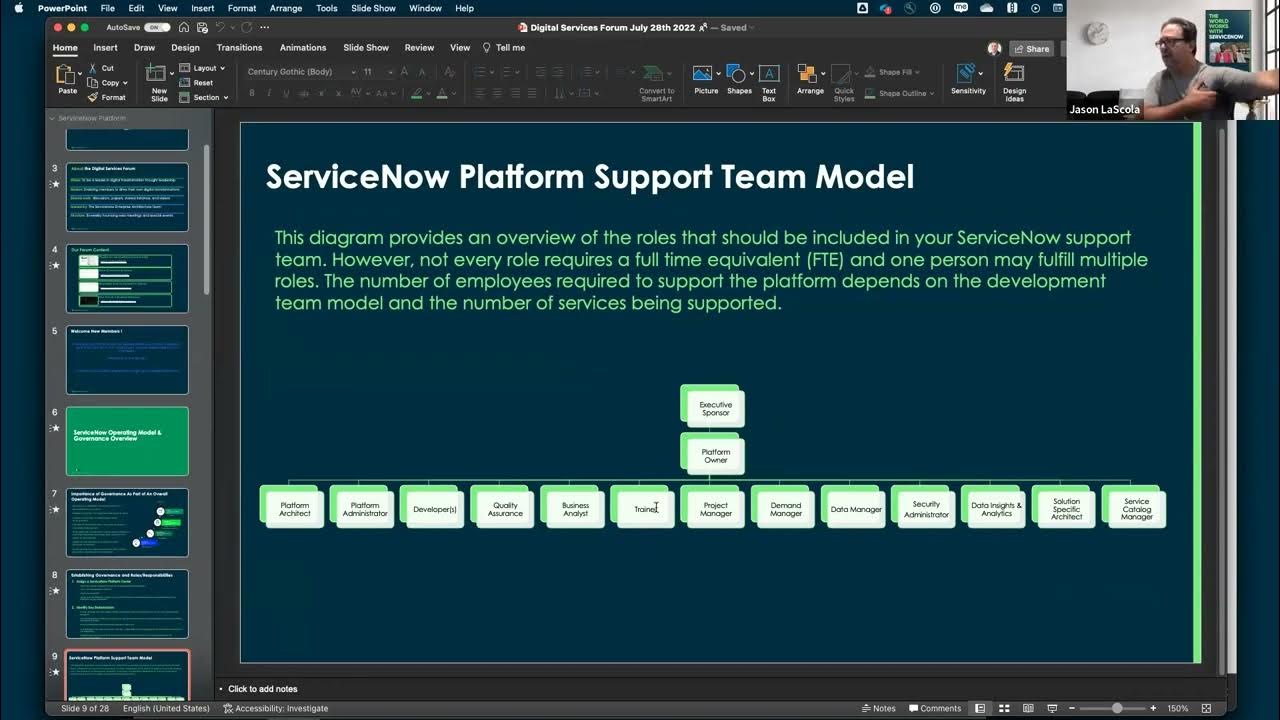Select the Platform Owner box

pos(716,456)
